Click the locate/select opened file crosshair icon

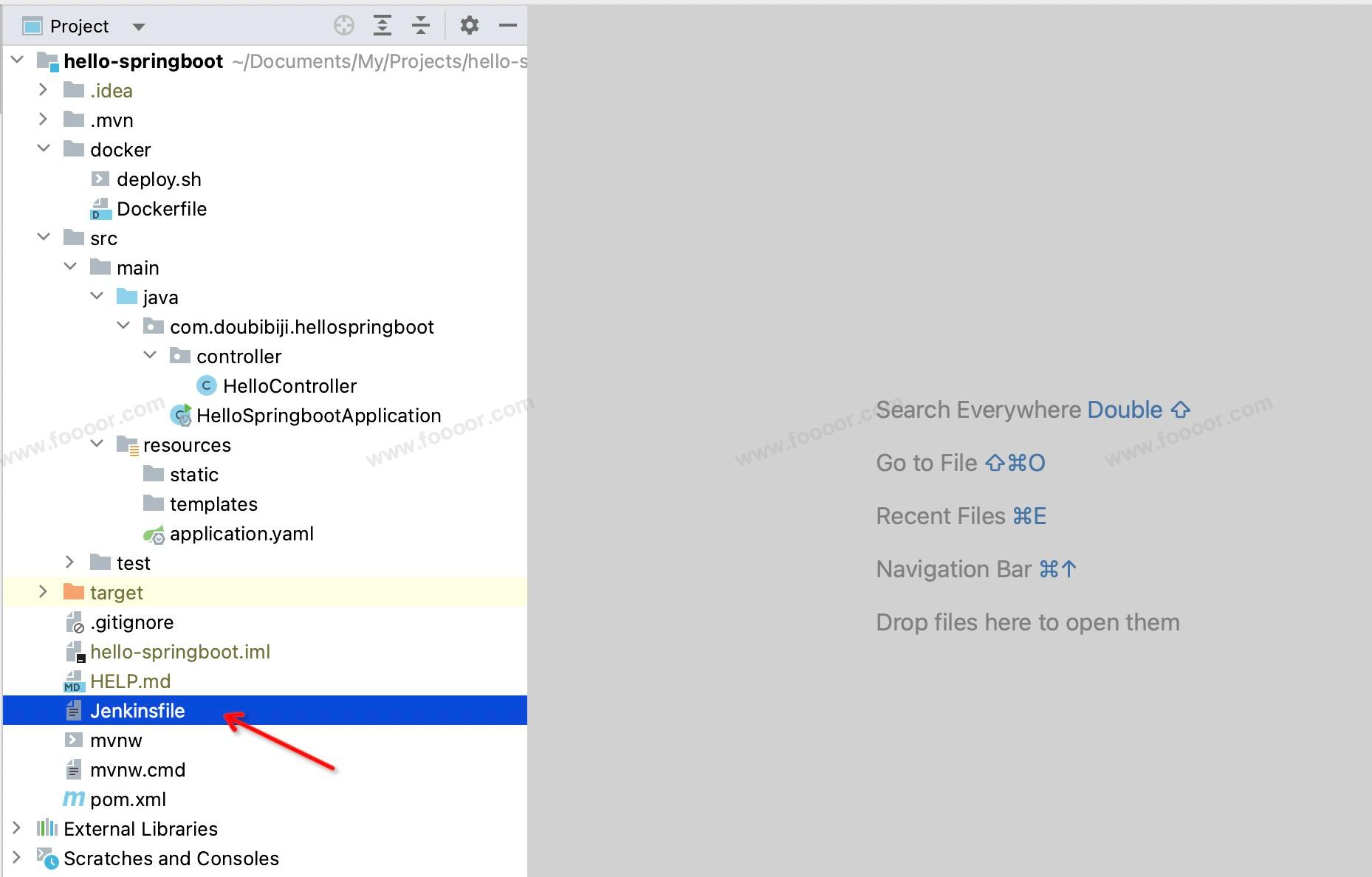(344, 26)
